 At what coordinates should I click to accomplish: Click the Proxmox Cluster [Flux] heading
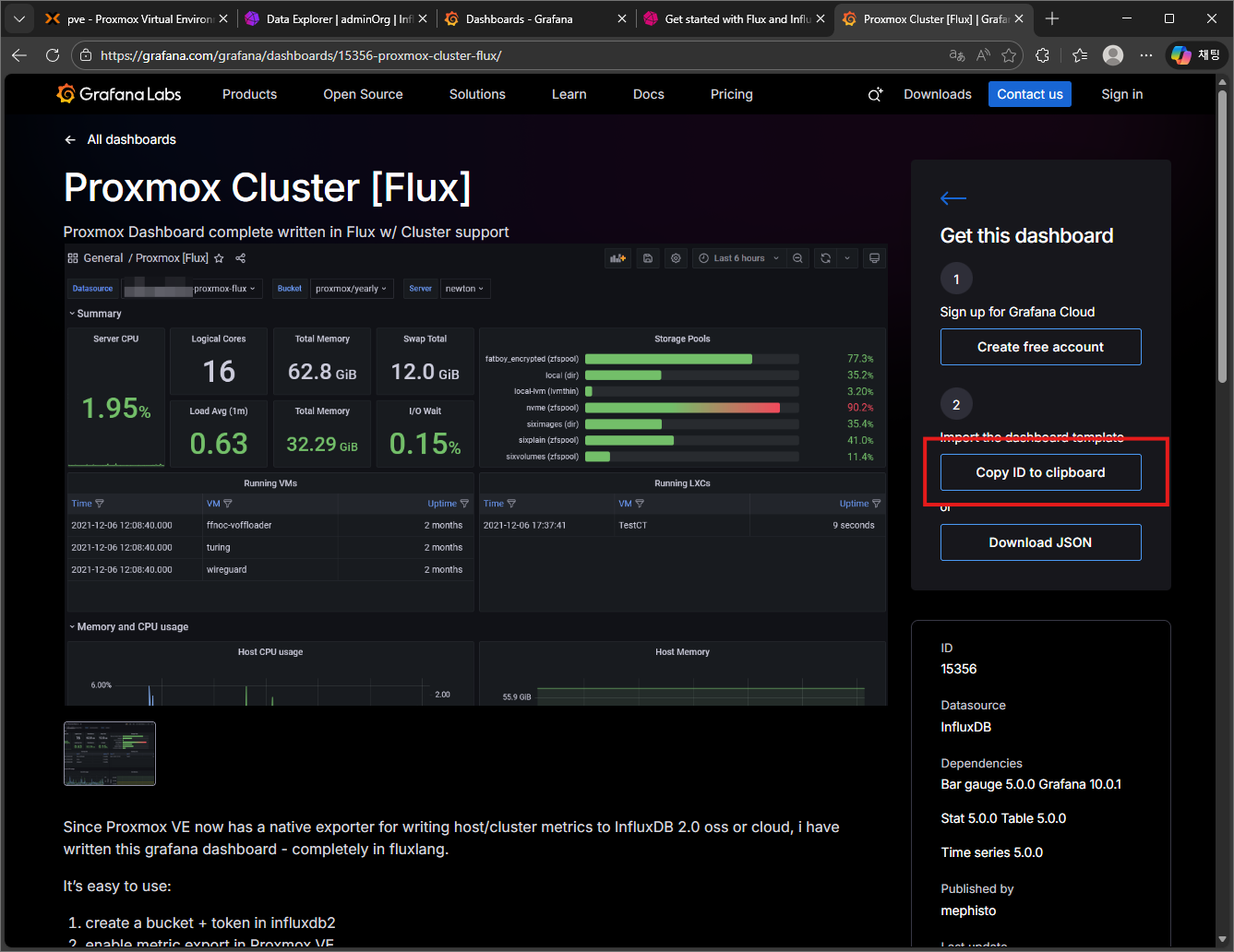pyautogui.click(x=268, y=187)
